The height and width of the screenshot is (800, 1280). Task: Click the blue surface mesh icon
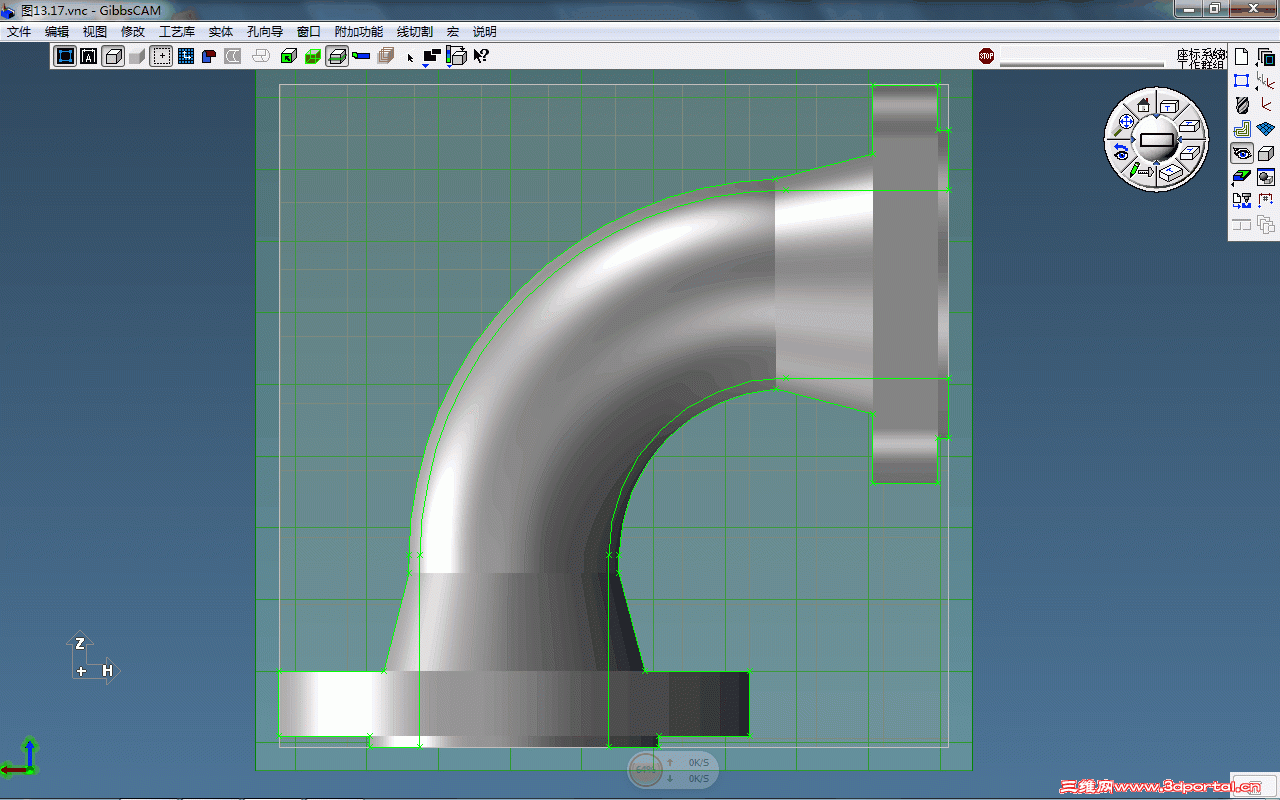click(1266, 129)
